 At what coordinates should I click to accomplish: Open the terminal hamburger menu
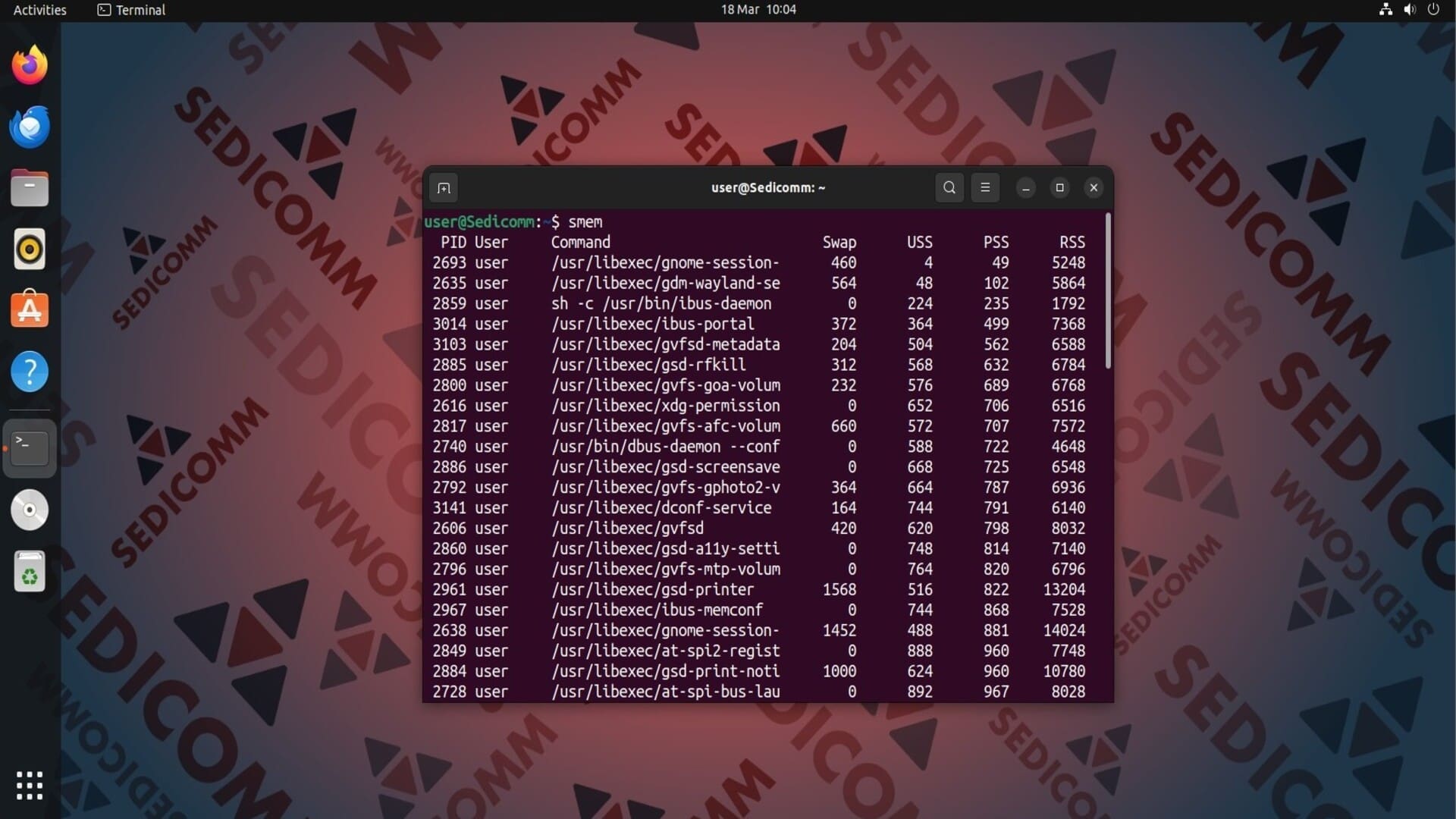pos(985,188)
